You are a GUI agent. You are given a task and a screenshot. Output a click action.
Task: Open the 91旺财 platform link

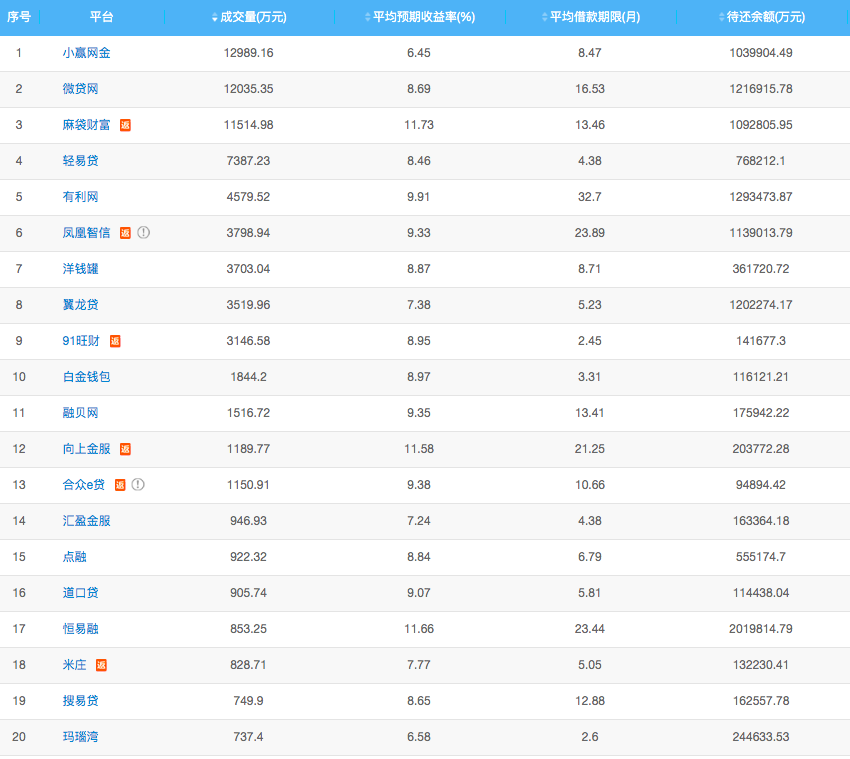(x=81, y=340)
